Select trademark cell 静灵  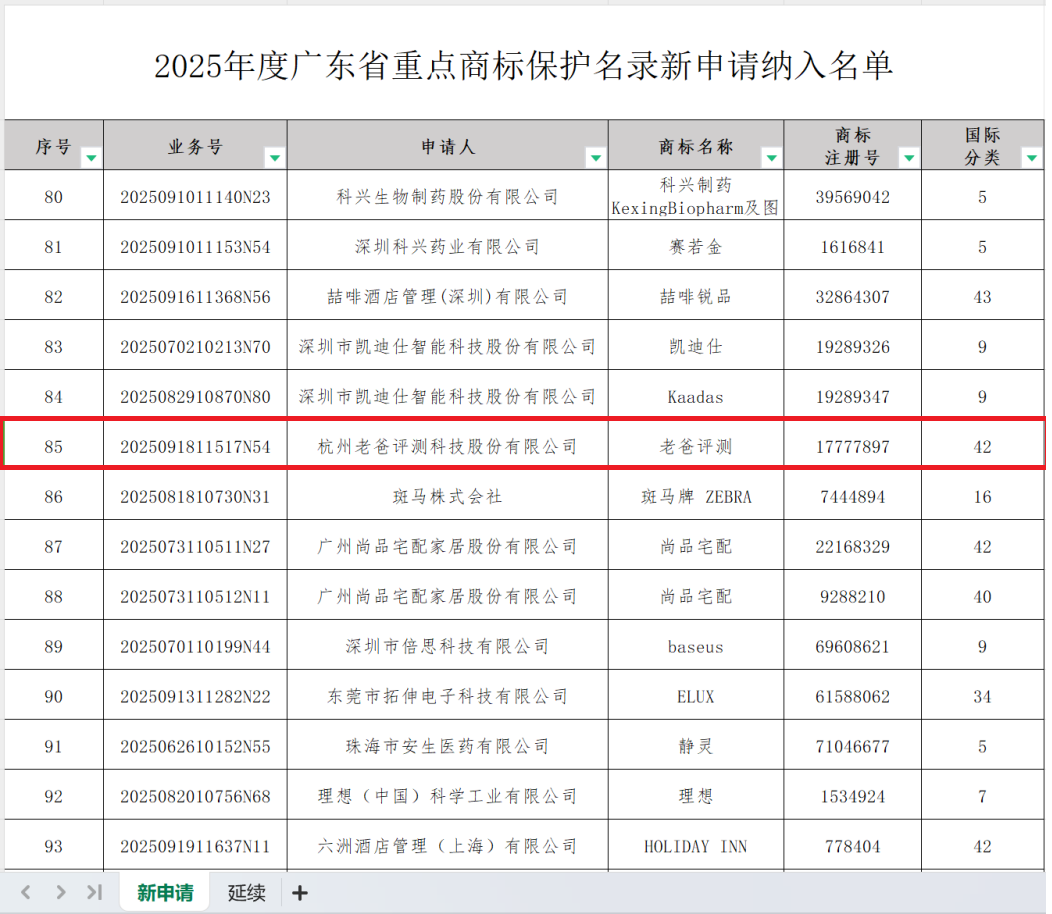pos(696,745)
